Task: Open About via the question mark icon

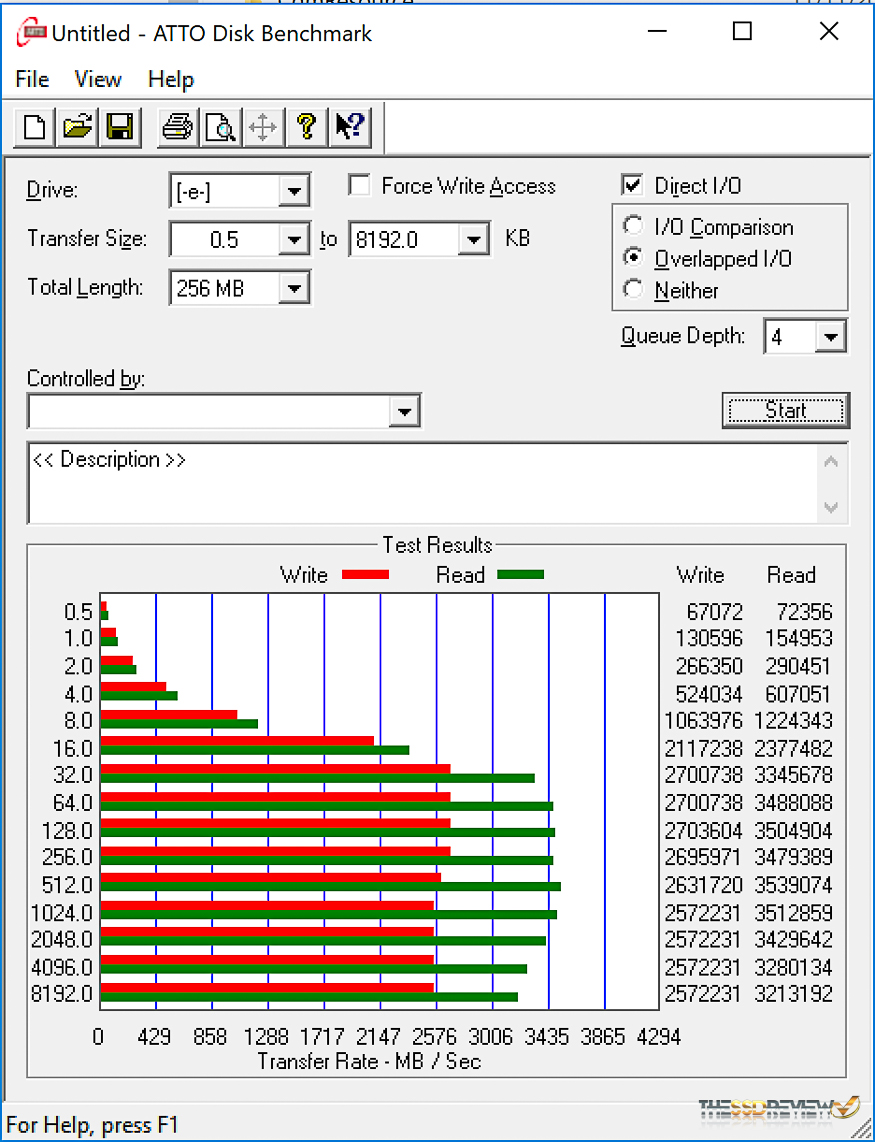Action: pyautogui.click(x=306, y=127)
